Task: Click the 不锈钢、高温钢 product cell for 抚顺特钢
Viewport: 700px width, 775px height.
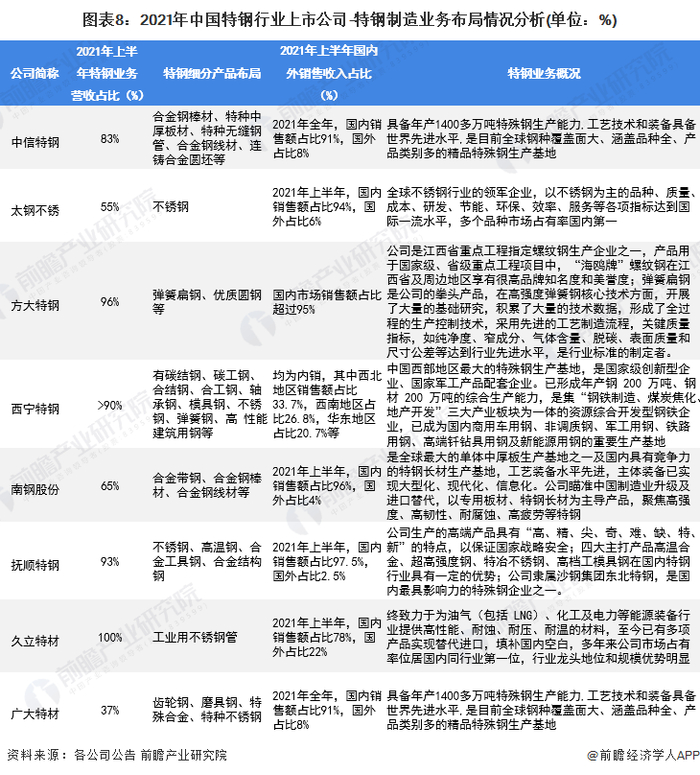Action: pyautogui.click(x=207, y=561)
